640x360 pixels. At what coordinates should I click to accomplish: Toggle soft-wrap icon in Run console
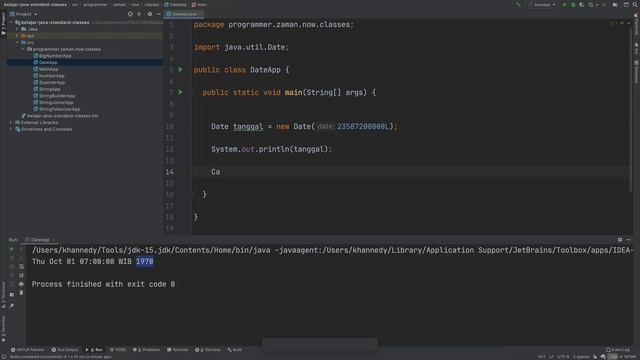coord(21,267)
